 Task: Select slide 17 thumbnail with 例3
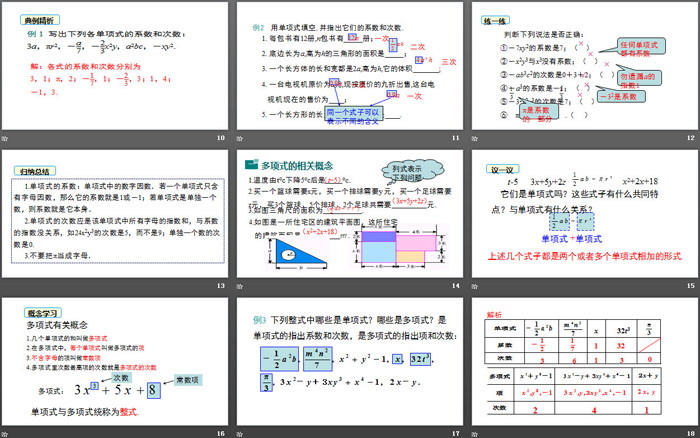click(350, 362)
